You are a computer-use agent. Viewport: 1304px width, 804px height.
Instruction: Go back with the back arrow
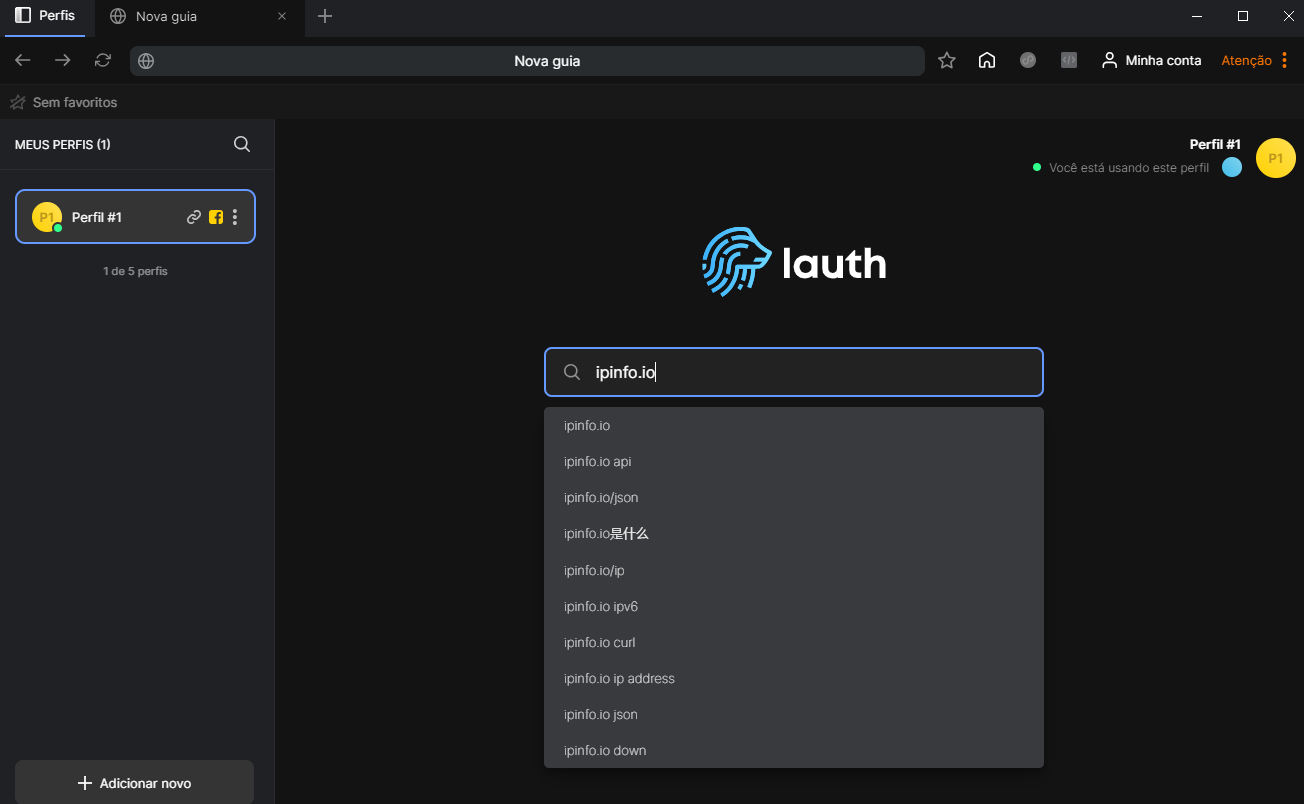(22, 61)
